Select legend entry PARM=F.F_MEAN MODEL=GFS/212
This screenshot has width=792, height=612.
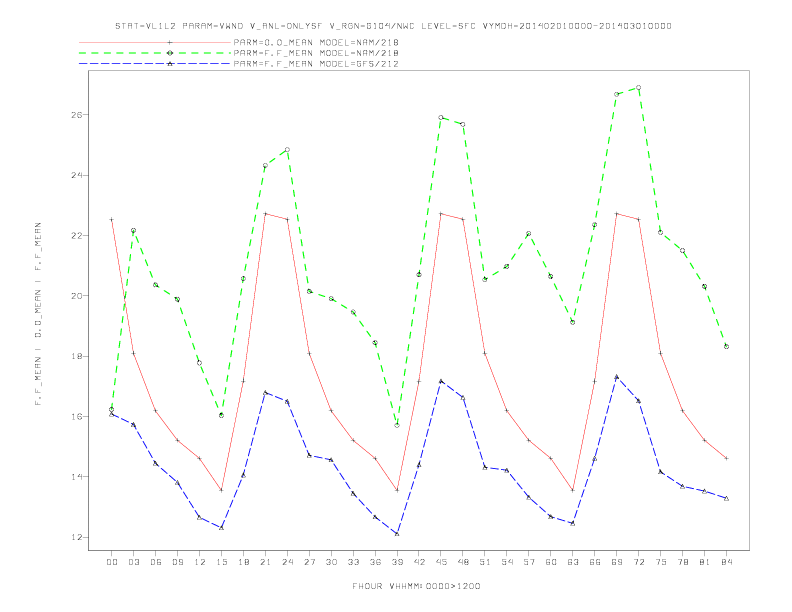[316, 64]
